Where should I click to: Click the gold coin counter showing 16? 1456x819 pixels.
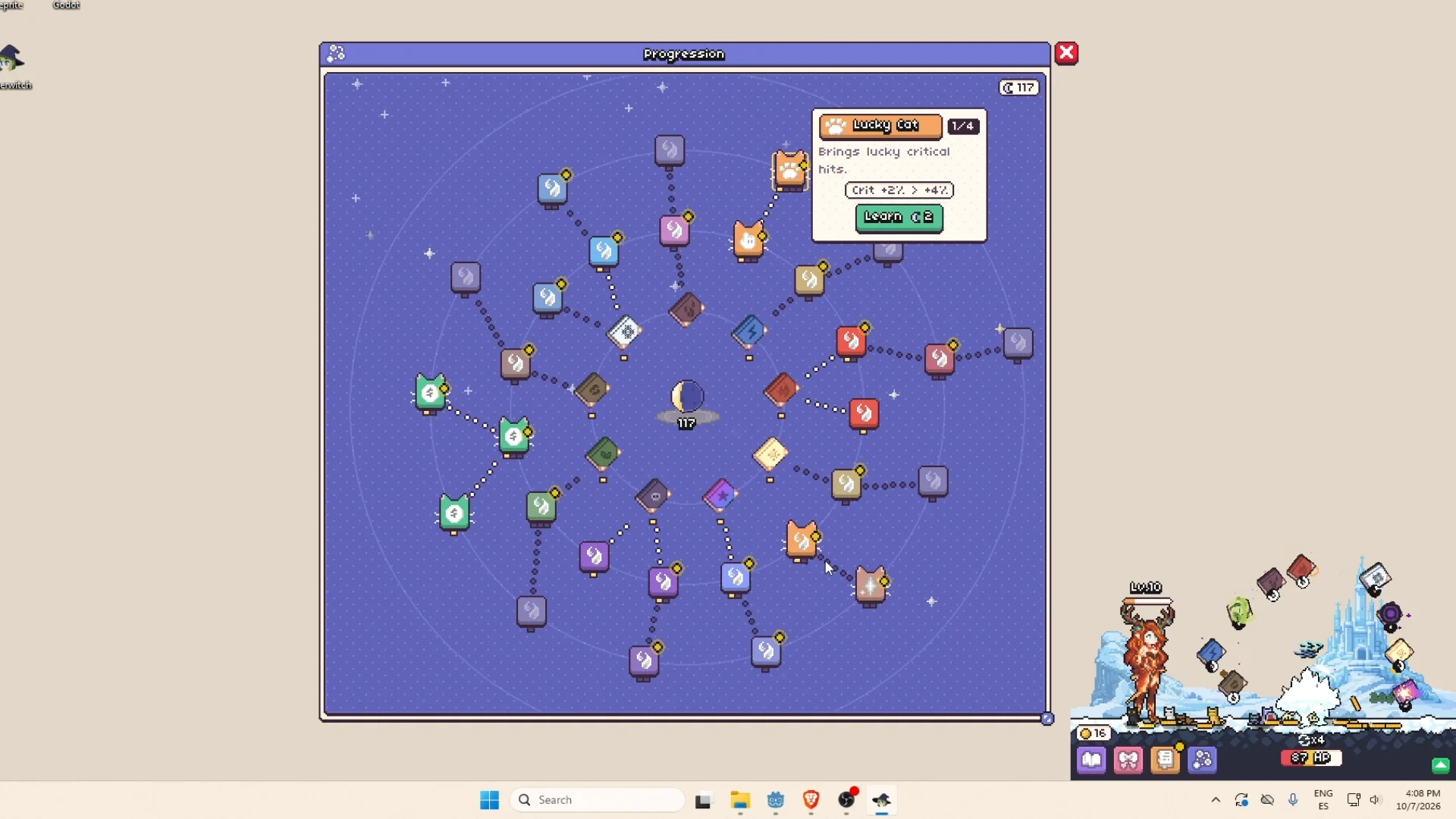coord(1094,733)
